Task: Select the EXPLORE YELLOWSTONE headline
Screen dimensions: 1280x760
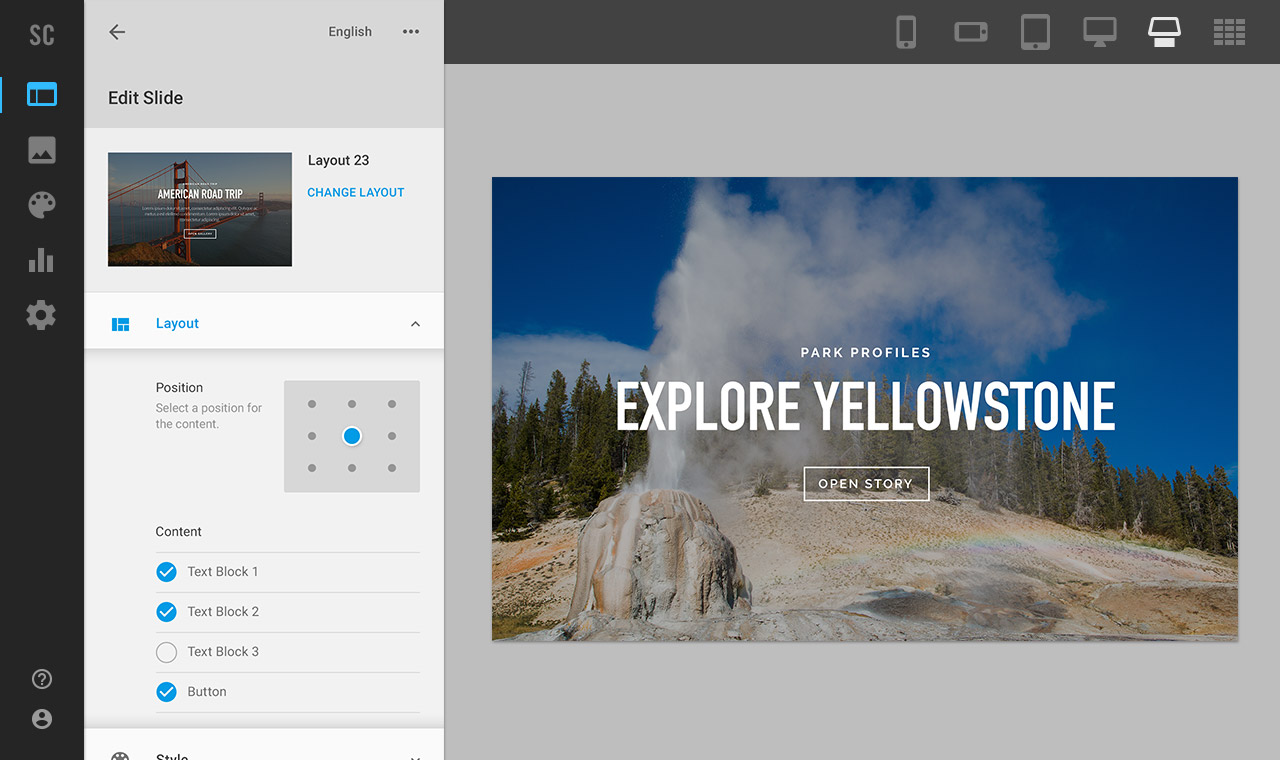Action: pyautogui.click(x=865, y=405)
